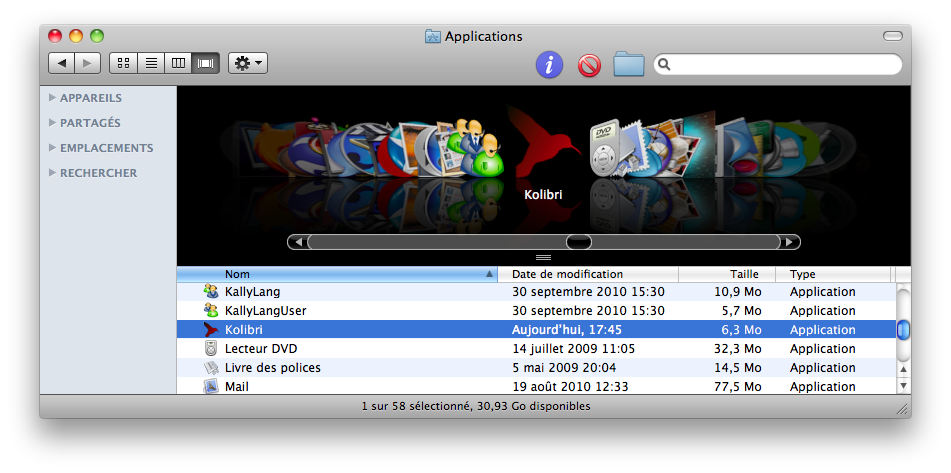Screen dimensions: 951x473
Task: Click the red prohibited delete icon
Action: (x=590, y=65)
